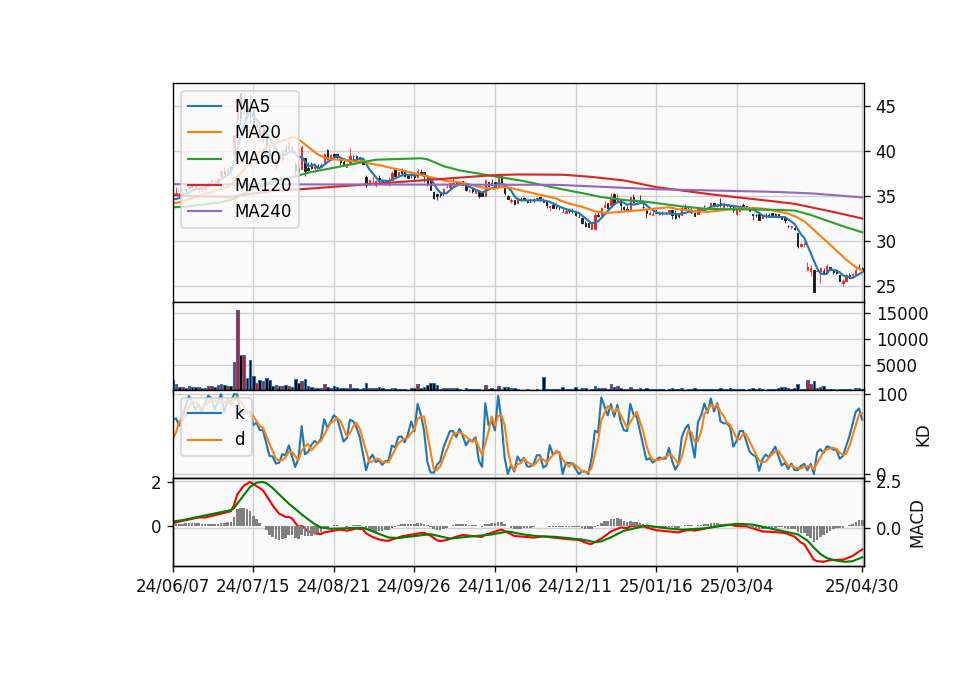Click the green MA60 legend line sample
The width and height of the screenshot is (960, 690).
(x=204, y=158)
